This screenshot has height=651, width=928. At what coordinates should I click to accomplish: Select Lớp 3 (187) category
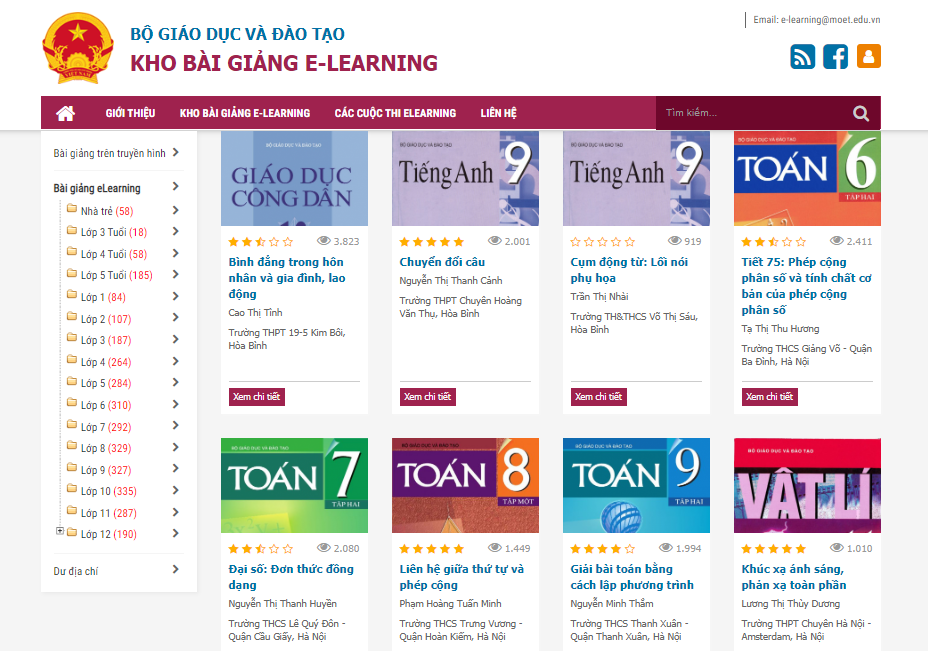106,340
